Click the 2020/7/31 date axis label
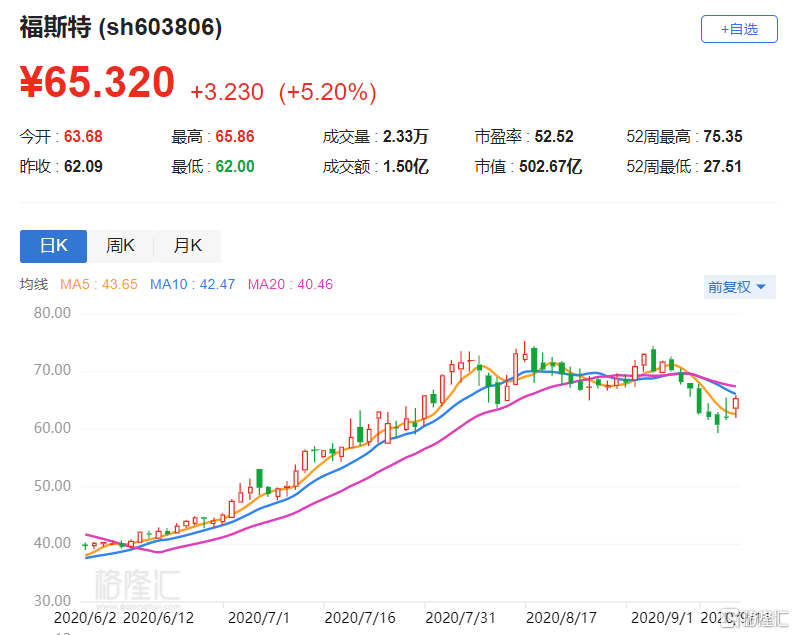 [x=460, y=618]
